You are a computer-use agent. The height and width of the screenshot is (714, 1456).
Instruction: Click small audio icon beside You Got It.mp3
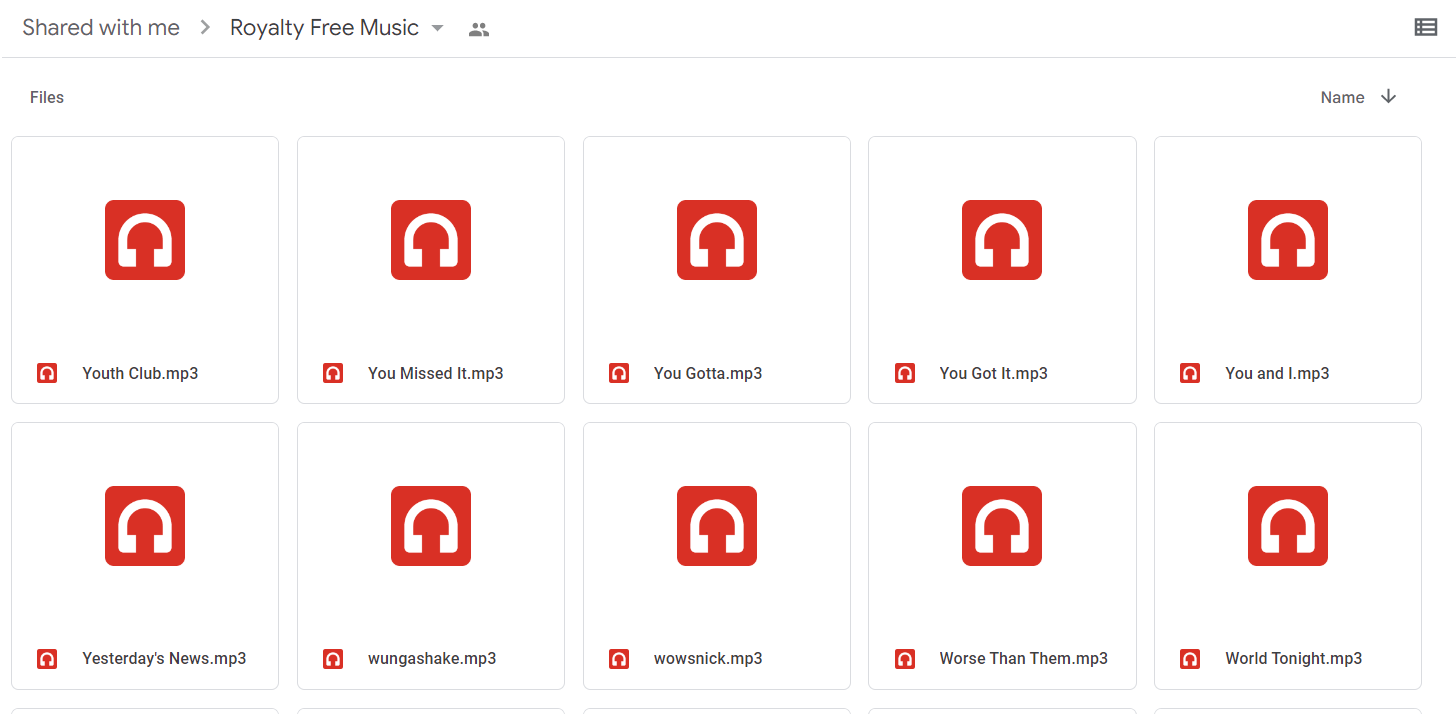(905, 373)
